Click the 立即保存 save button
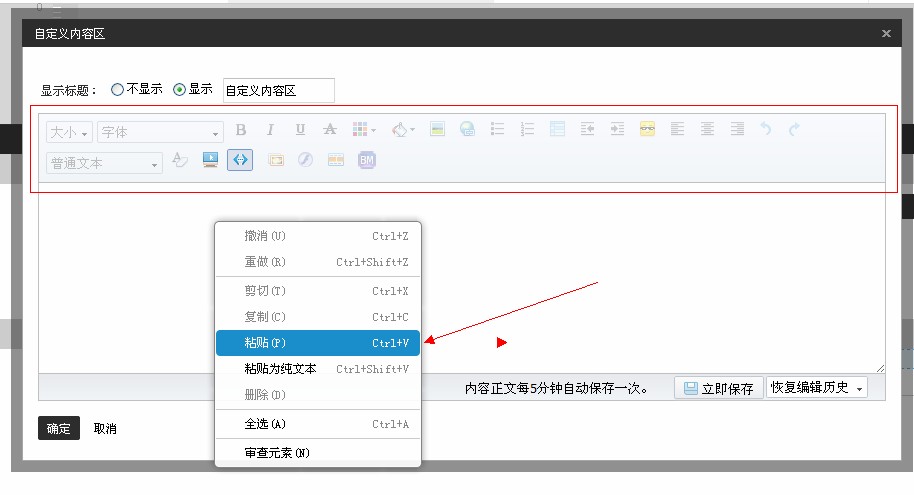914x495 pixels. 719,388
